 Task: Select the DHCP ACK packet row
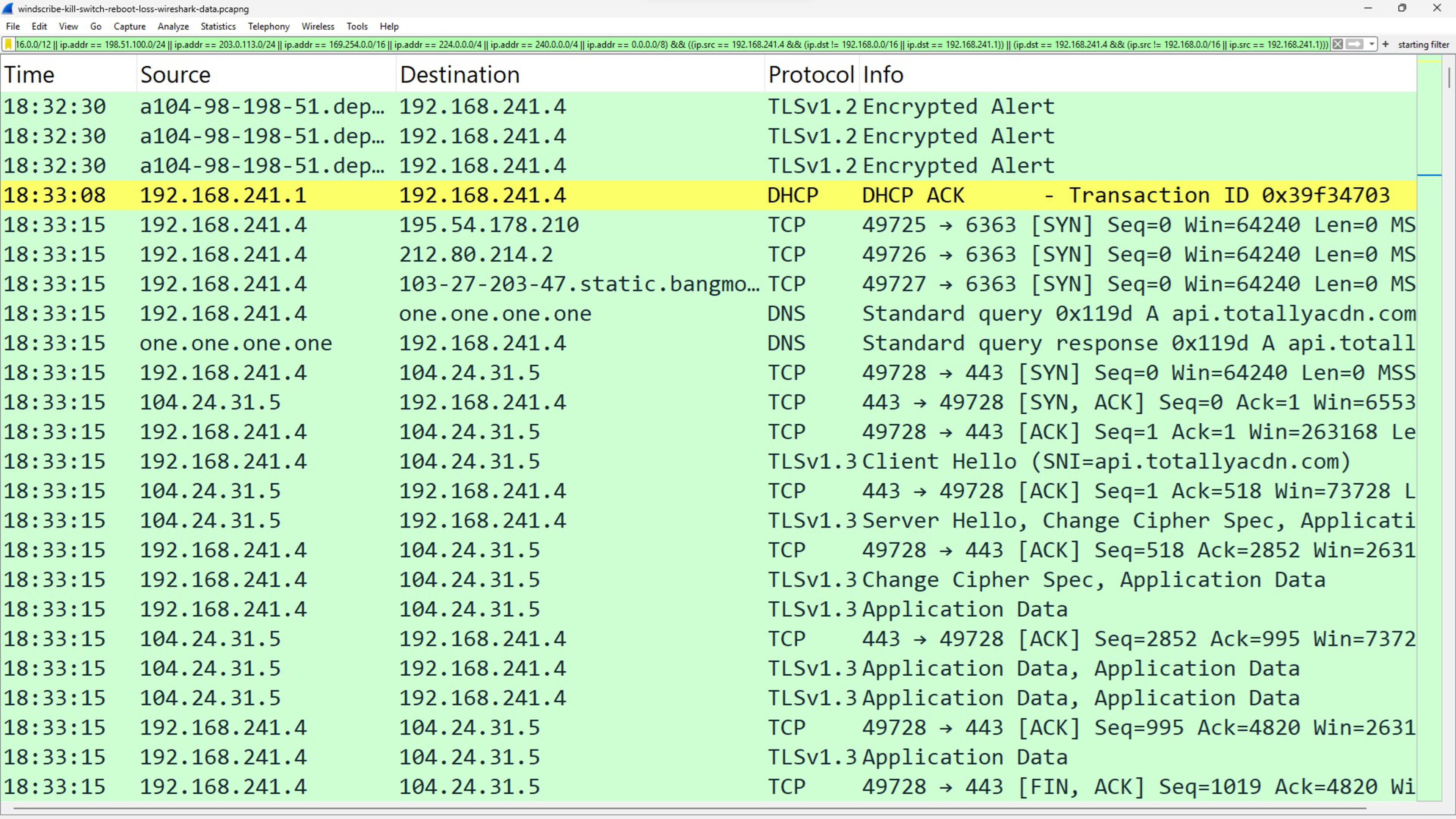678,196
